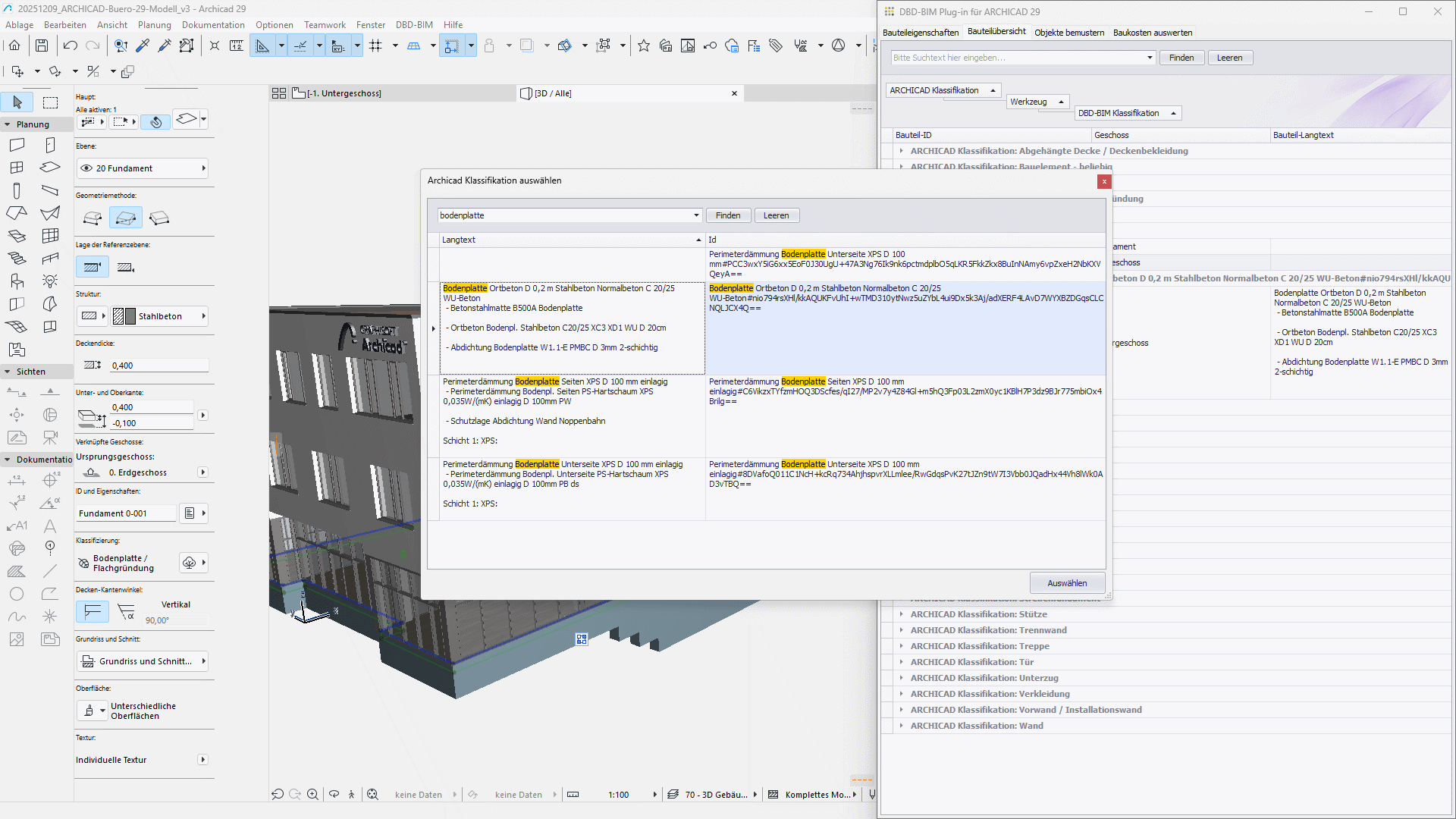Switch to Baukosten auswerten tab
The height and width of the screenshot is (819, 1456).
click(x=1153, y=33)
